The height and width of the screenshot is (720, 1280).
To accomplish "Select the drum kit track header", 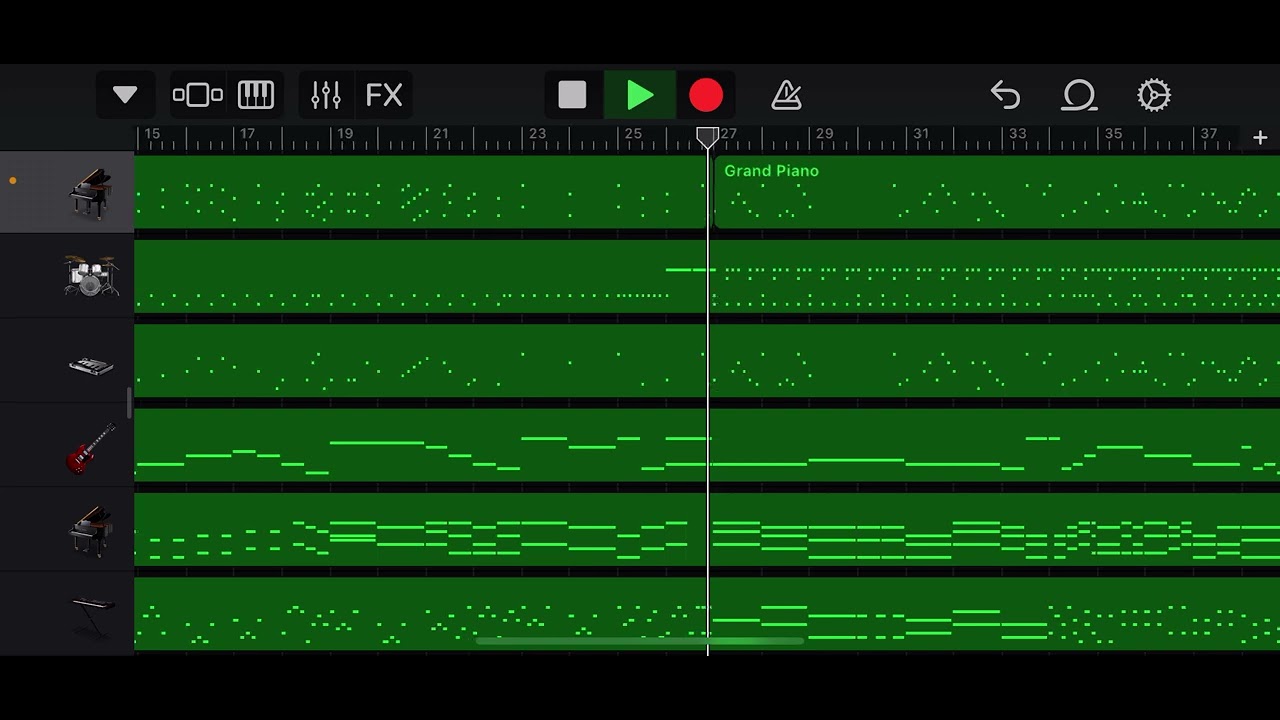I will pyautogui.click(x=67, y=277).
